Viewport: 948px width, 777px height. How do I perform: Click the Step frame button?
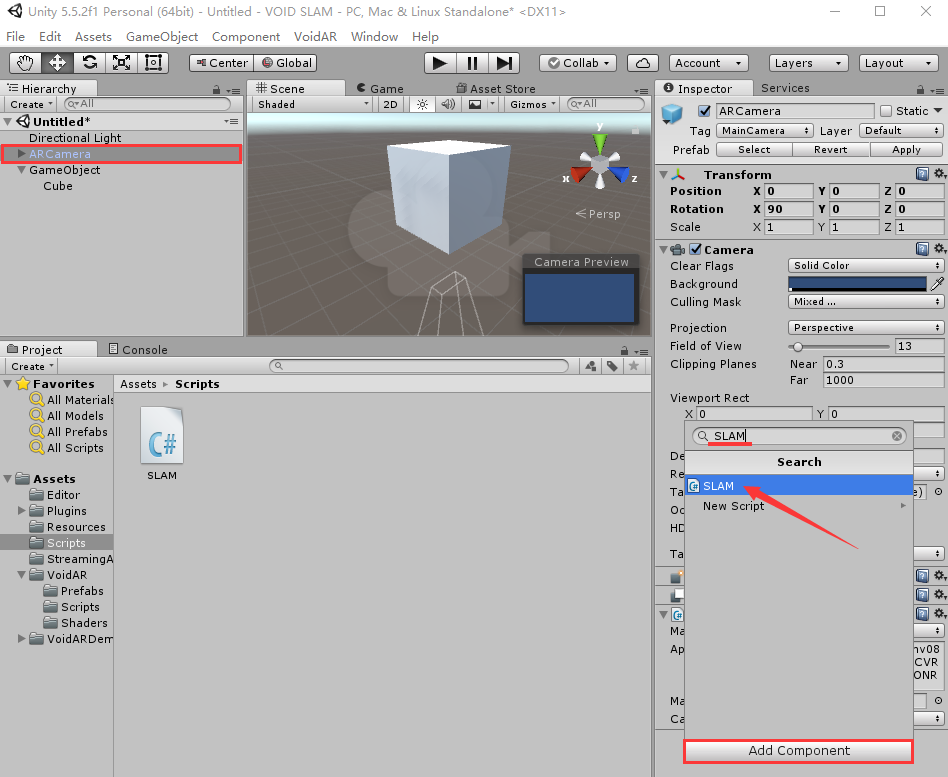point(504,63)
